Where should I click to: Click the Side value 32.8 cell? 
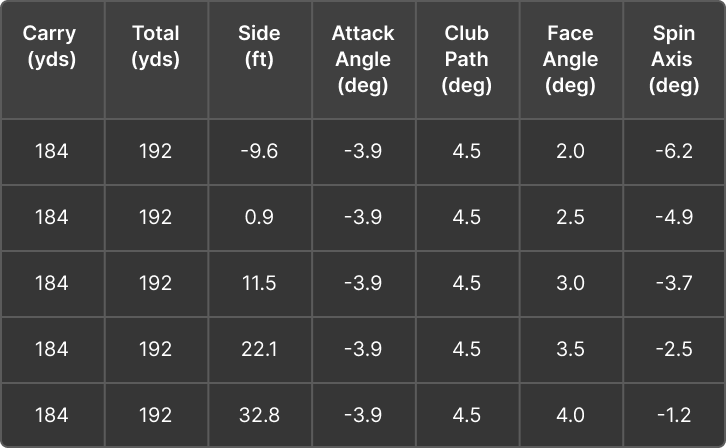[259, 415]
